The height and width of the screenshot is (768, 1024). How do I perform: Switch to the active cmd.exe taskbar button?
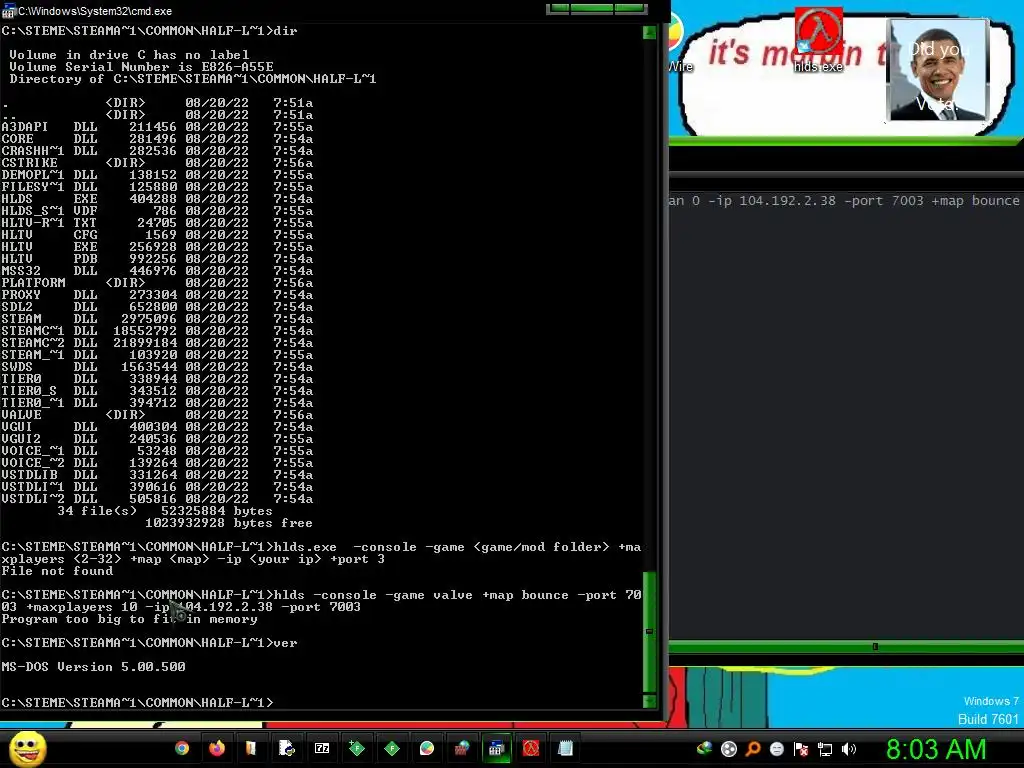click(x=496, y=748)
